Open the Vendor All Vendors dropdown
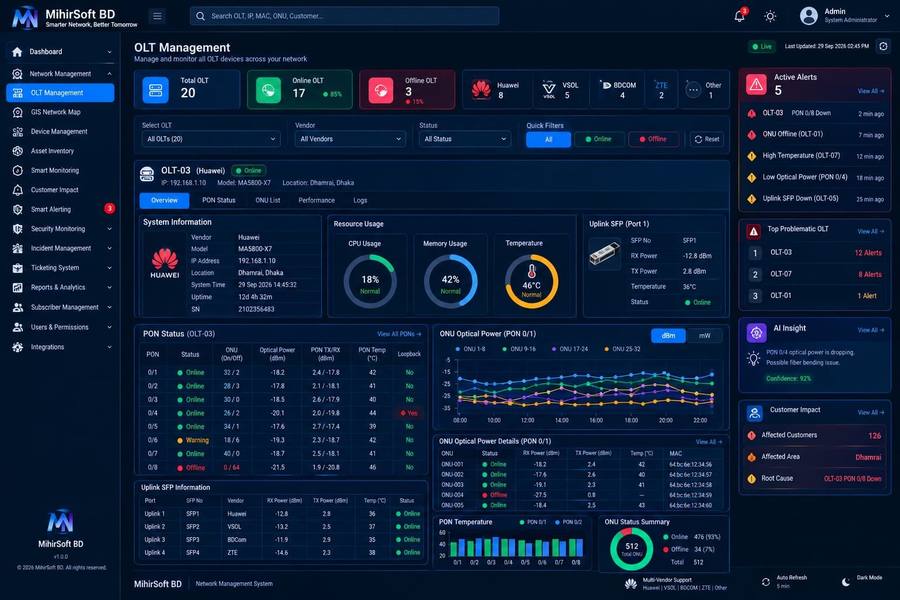The height and width of the screenshot is (600, 900). 350,139
